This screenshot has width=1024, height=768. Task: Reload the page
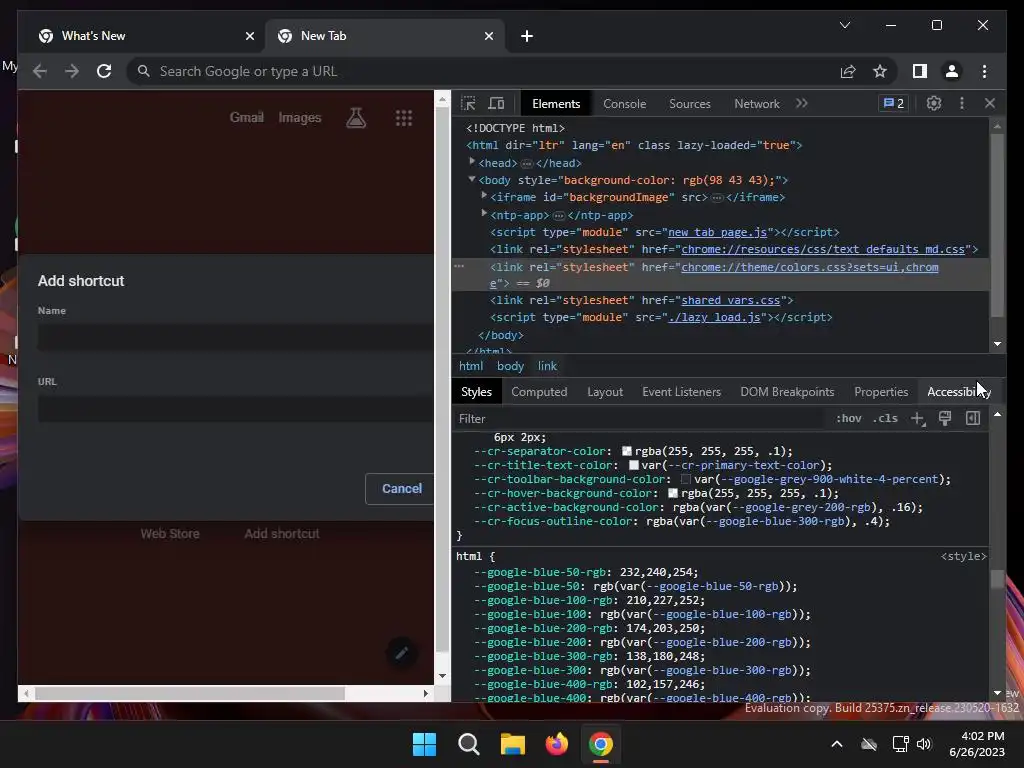click(x=104, y=71)
